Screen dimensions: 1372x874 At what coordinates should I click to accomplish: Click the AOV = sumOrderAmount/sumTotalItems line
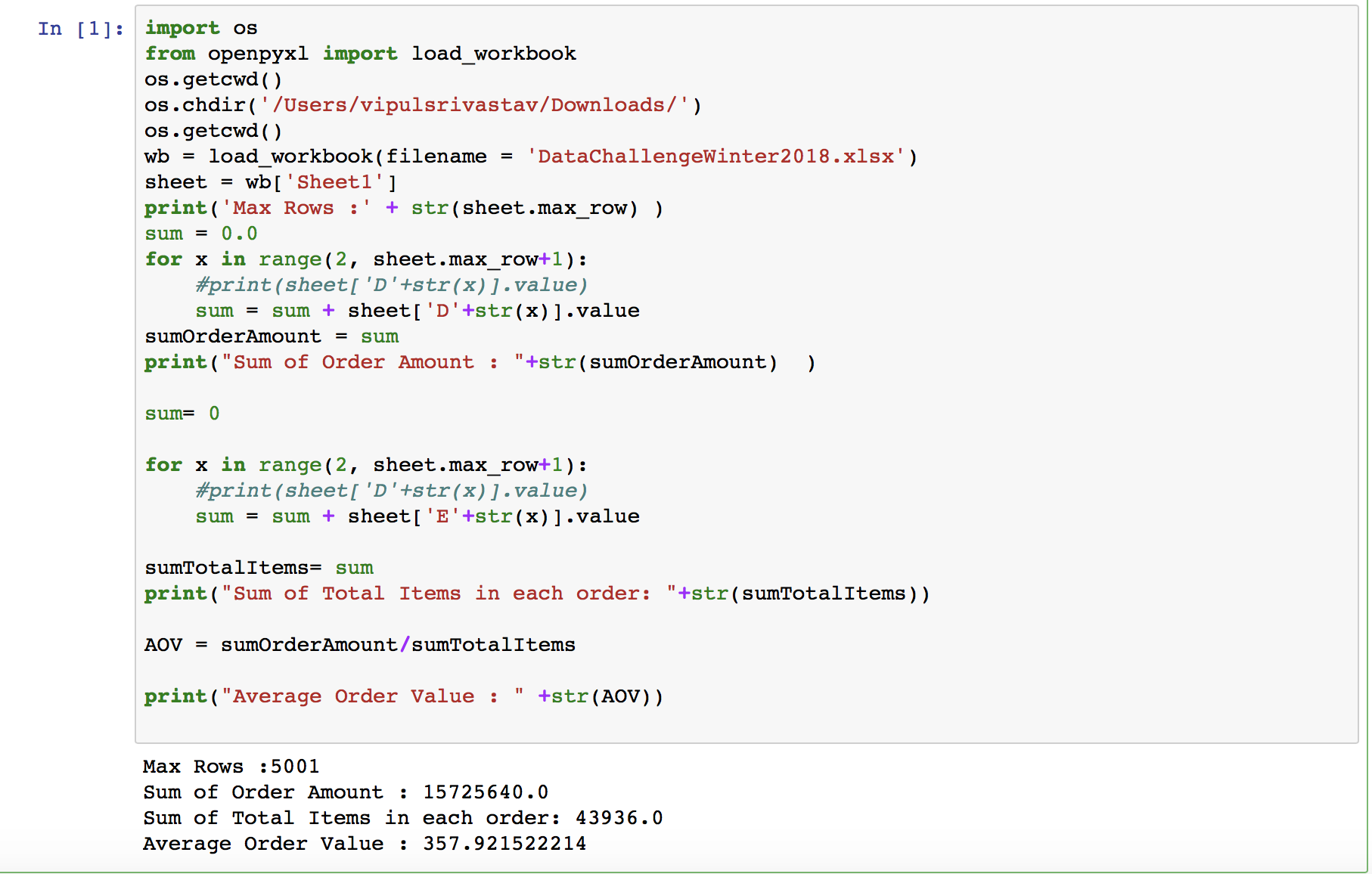pos(360,645)
